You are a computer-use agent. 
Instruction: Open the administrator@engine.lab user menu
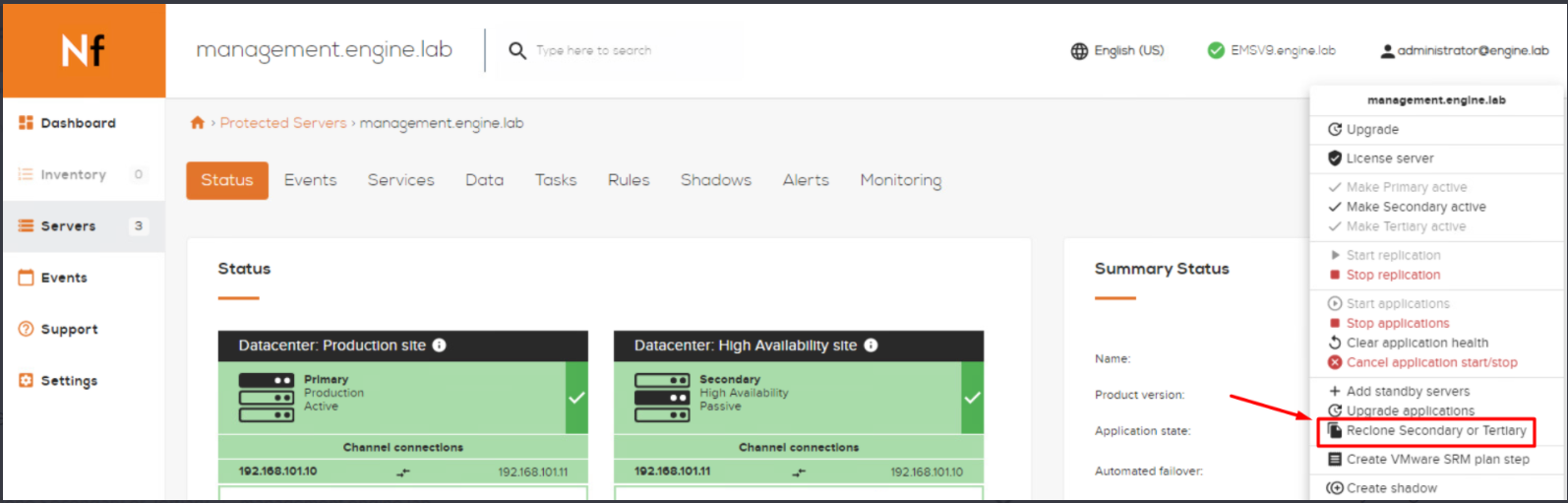[x=1464, y=50]
